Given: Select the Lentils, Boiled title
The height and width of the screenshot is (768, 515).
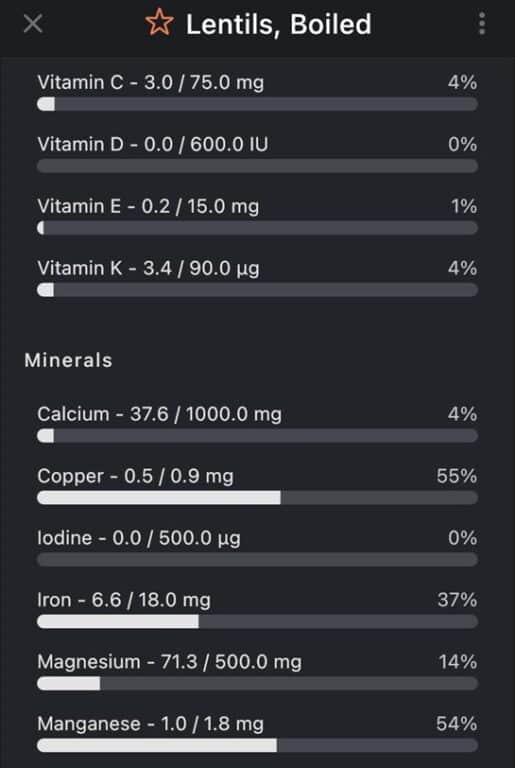Looking at the screenshot, I should click(x=279, y=24).
